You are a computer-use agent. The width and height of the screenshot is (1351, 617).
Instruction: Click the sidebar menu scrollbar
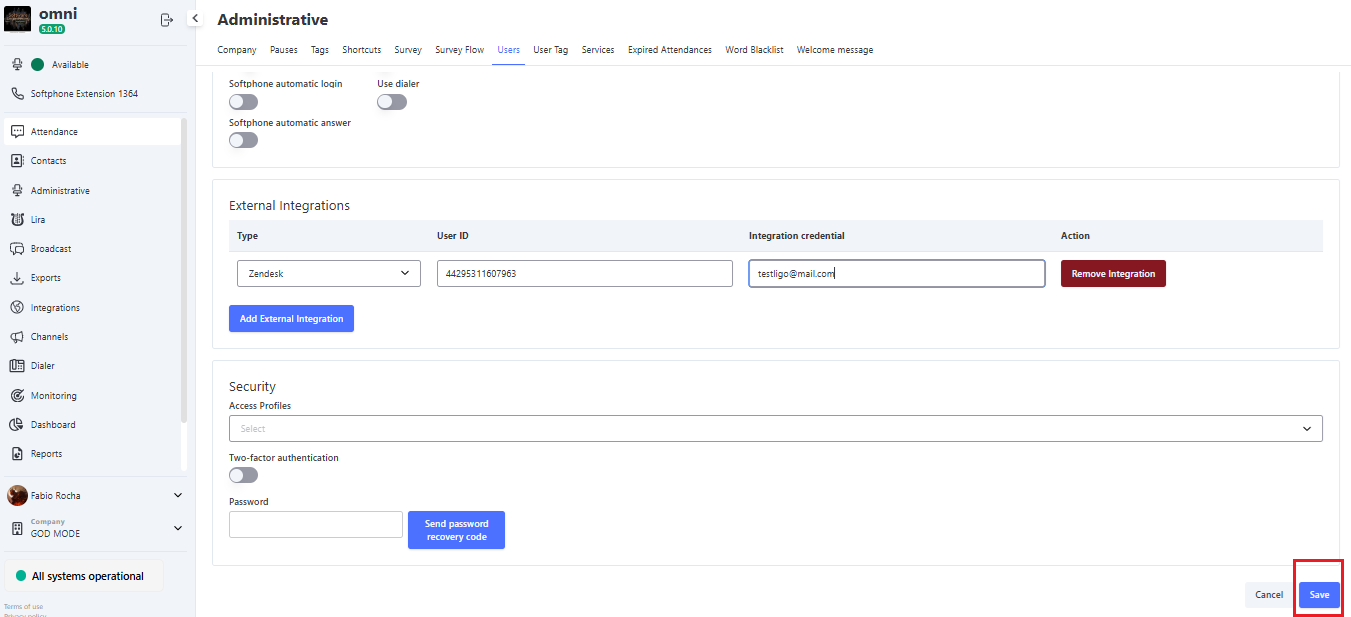183,270
